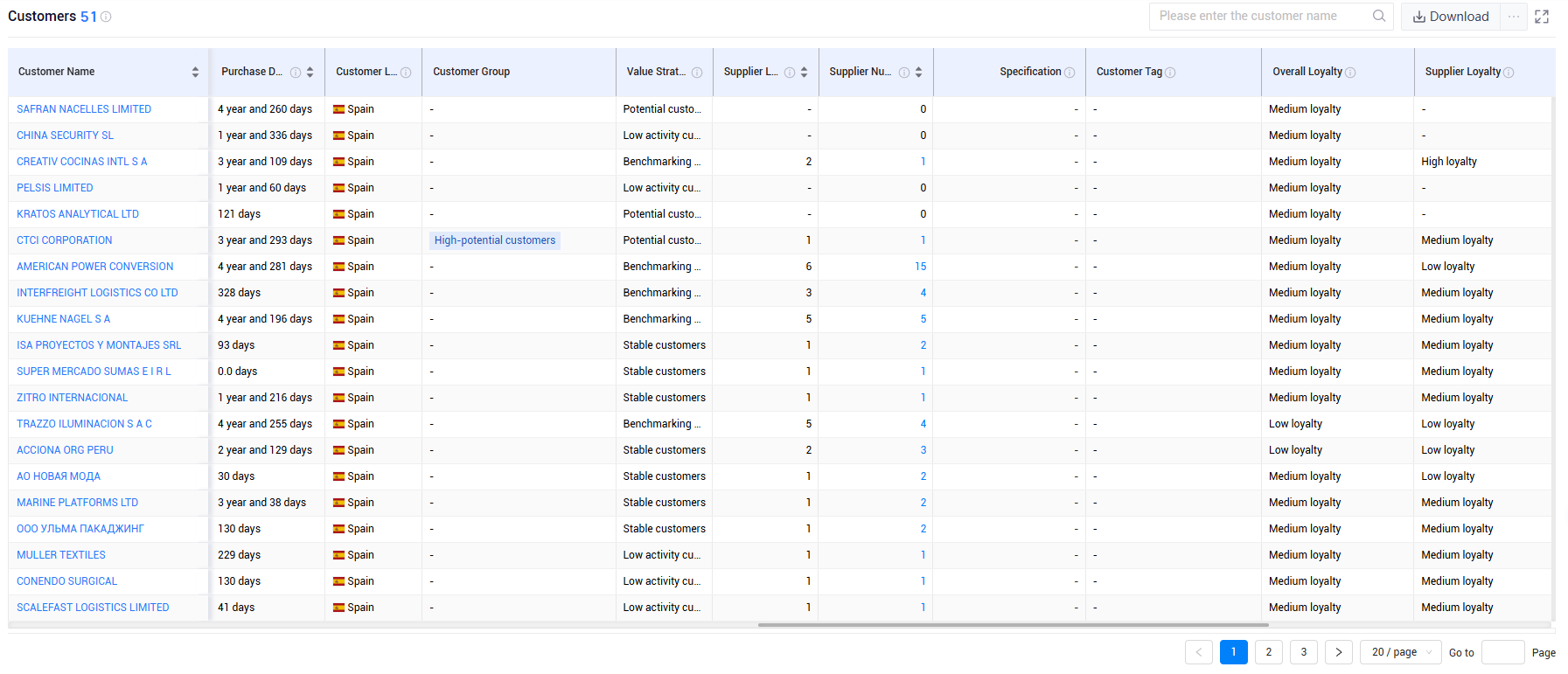Viewport: 1568px width, 674px height.
Task: Open PELSIS LIMITED customer
Action: (55, 188)
